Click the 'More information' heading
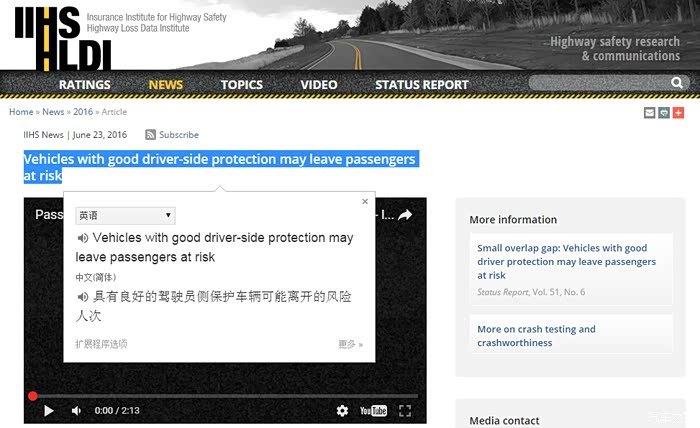 (x=513, y=220)
